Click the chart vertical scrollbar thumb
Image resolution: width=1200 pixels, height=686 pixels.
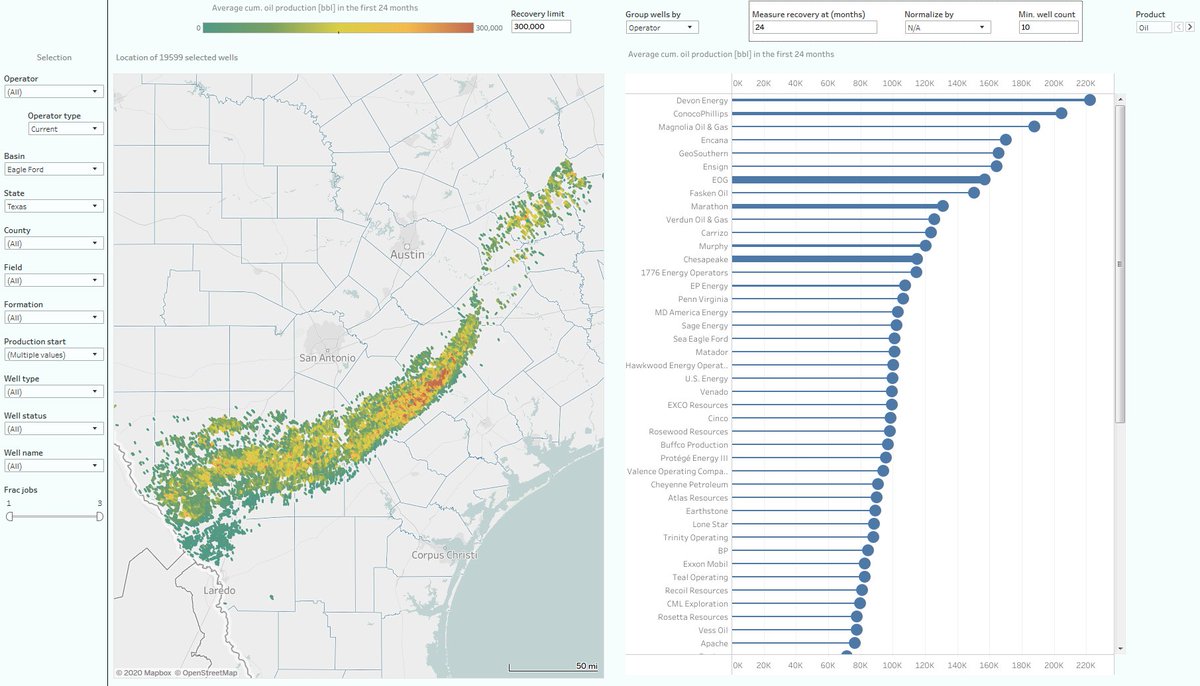(1119, 262)
